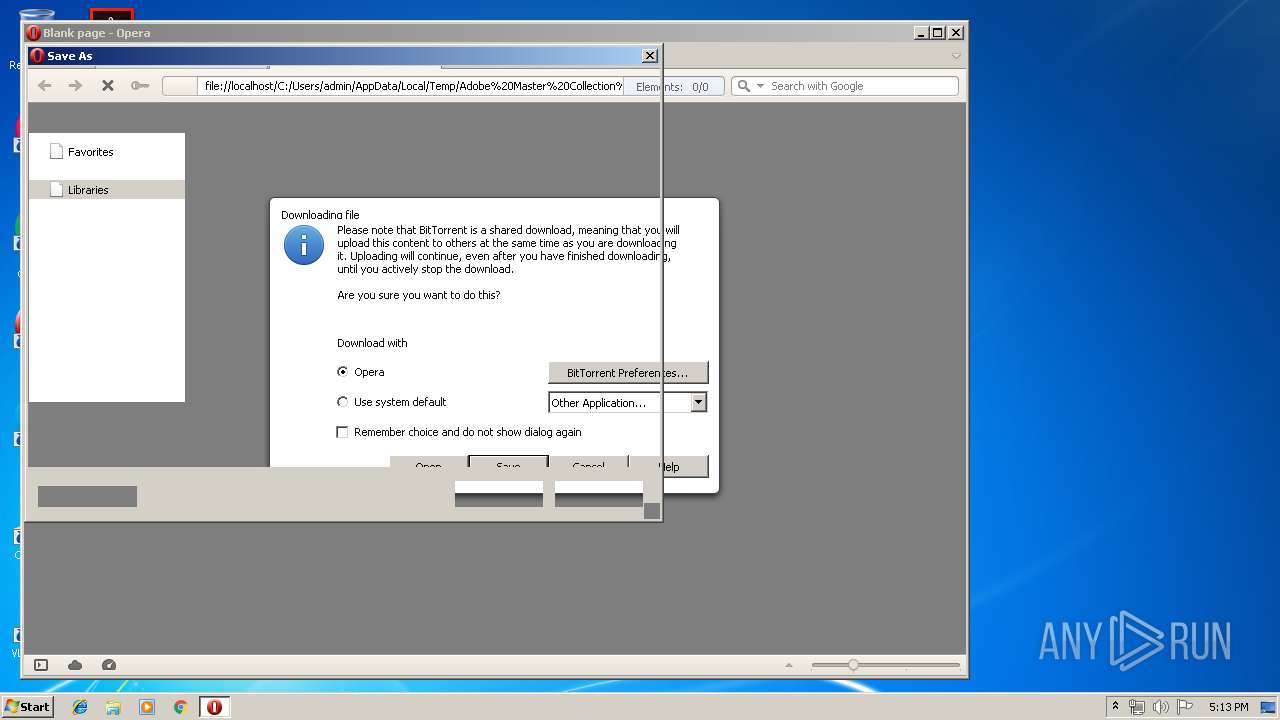This screenshot has width=1280, height=720.
Task: Launch Google Chrome from taskbar
Action: pyautogui.click(x=180, y=707)
